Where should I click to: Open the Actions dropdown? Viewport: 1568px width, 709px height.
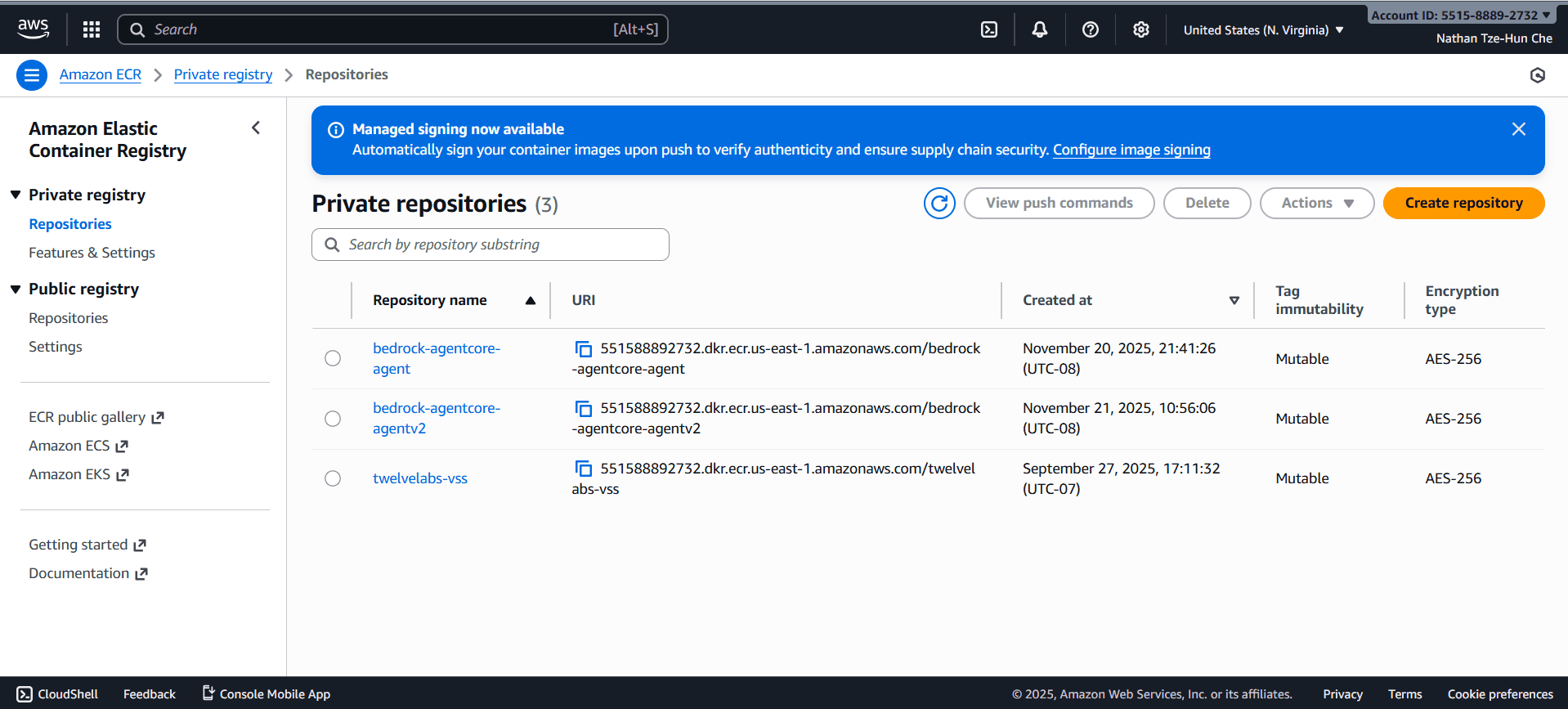1317,203
